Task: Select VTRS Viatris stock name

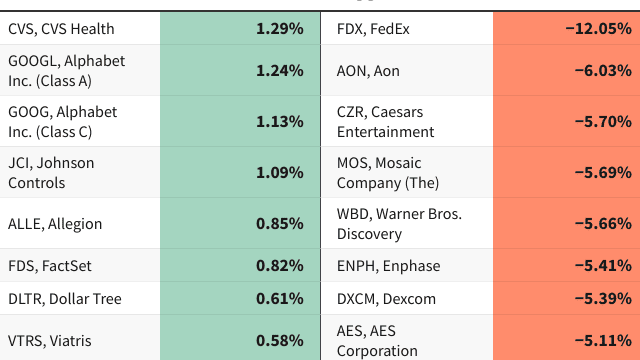Action: click(50, 340)
